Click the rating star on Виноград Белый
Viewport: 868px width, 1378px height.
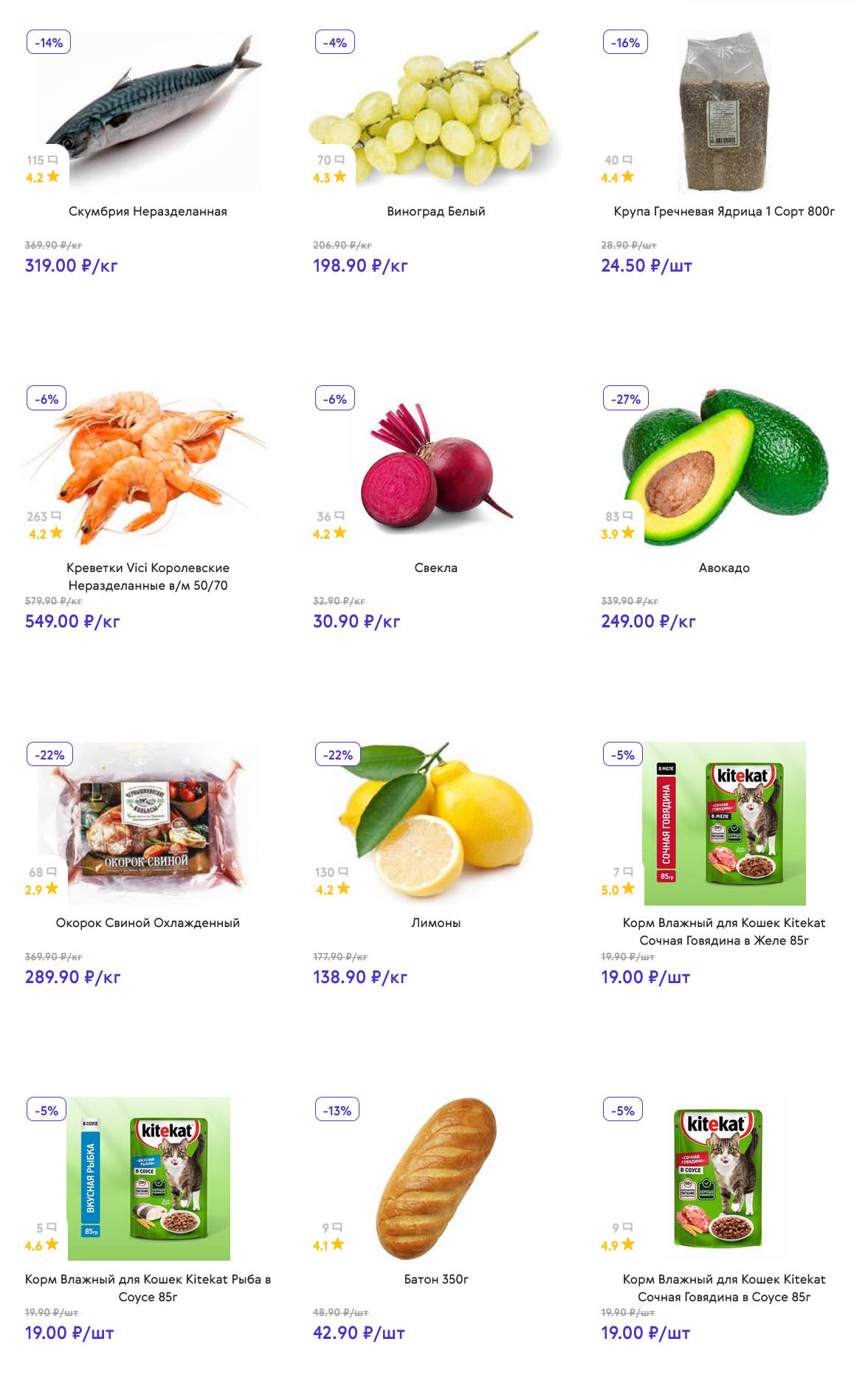tap(340, 177)
